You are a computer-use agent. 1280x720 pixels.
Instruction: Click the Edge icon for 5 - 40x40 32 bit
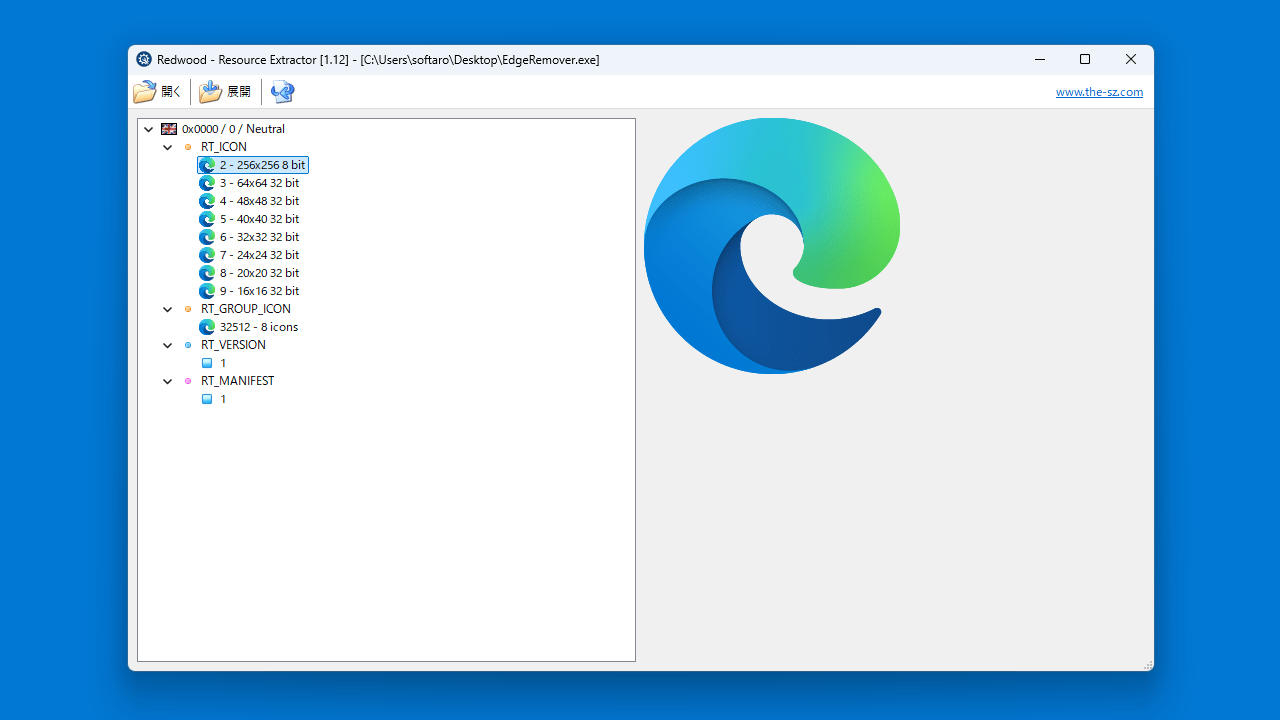click(207, 219)
